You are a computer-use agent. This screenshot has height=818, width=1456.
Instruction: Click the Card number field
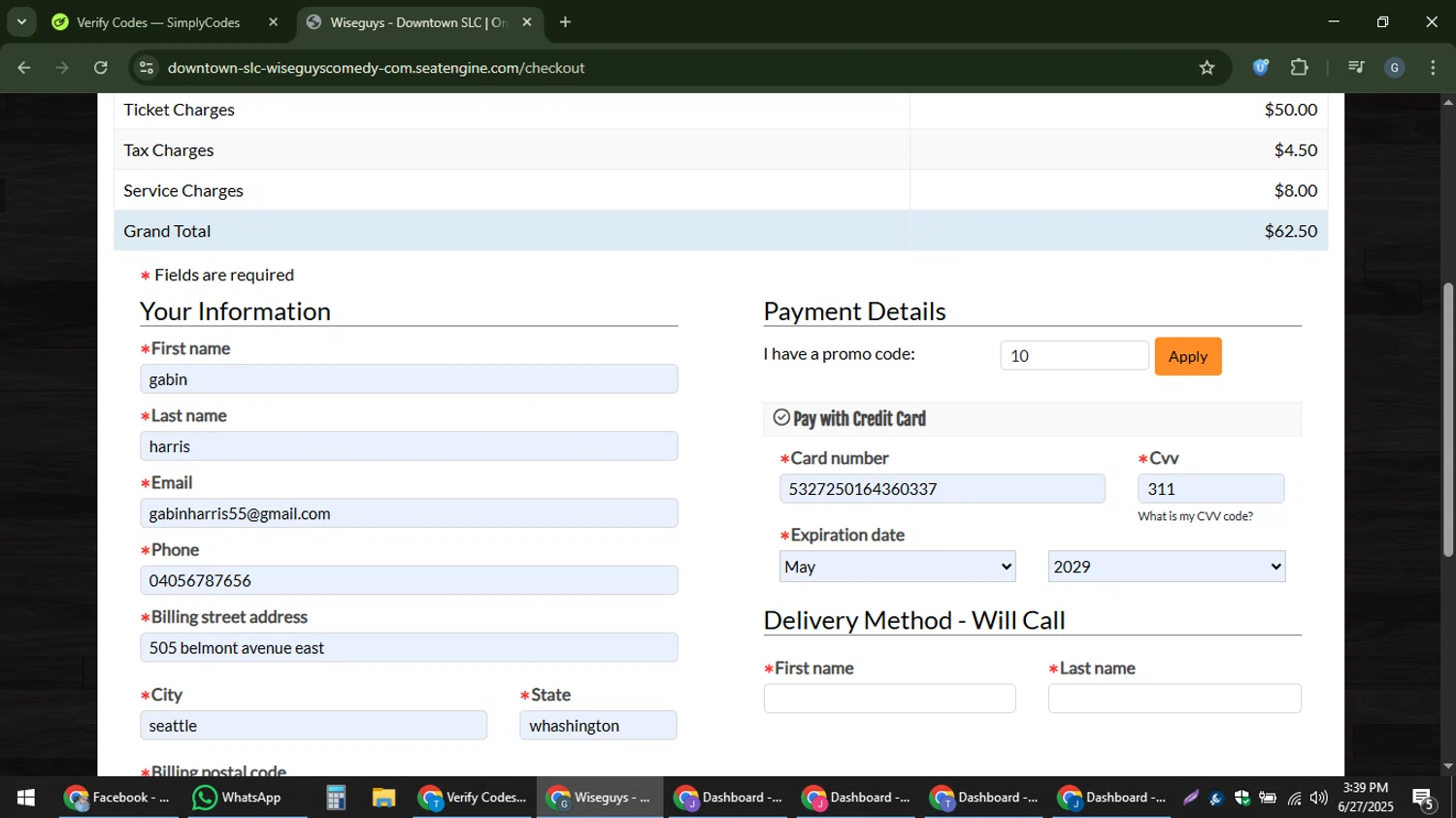point(943,489)
